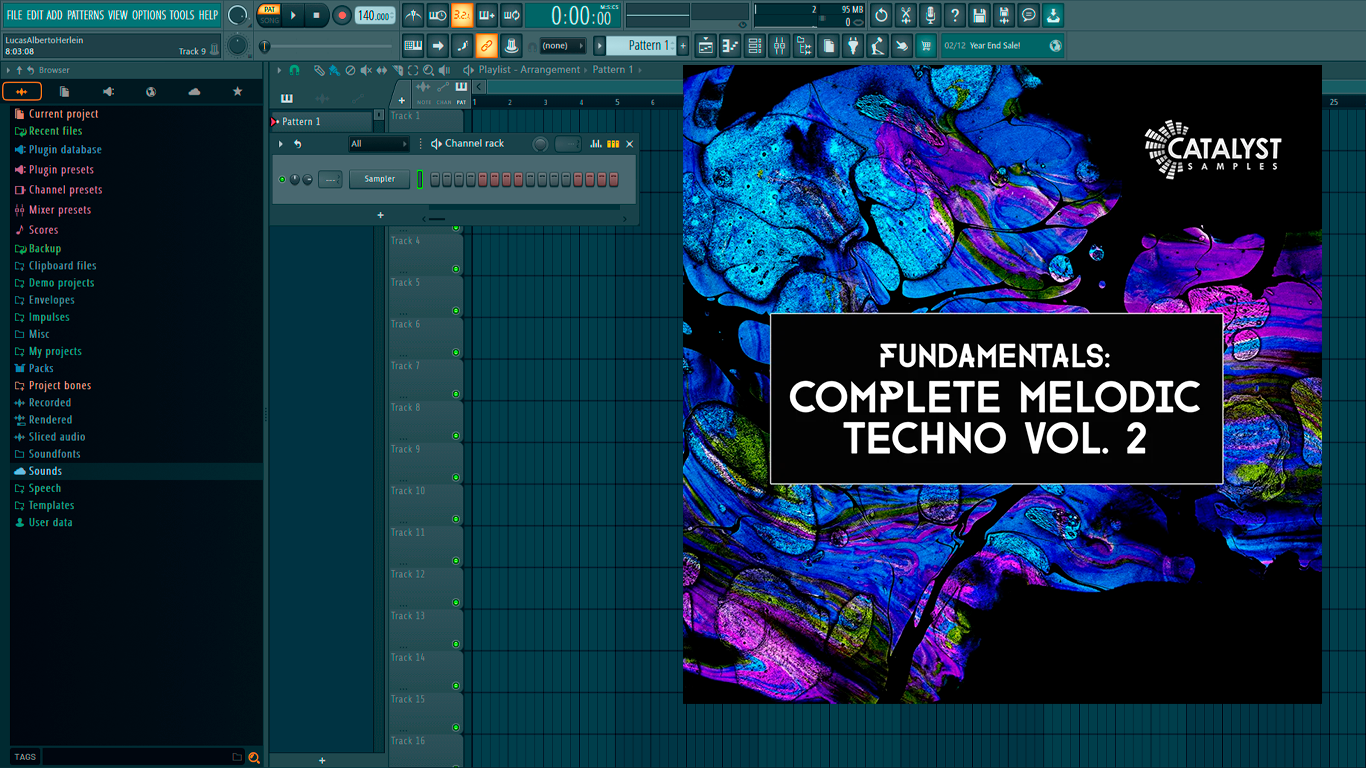
Task: Open the OPTIONS menu
Action: tap(149, 15)
